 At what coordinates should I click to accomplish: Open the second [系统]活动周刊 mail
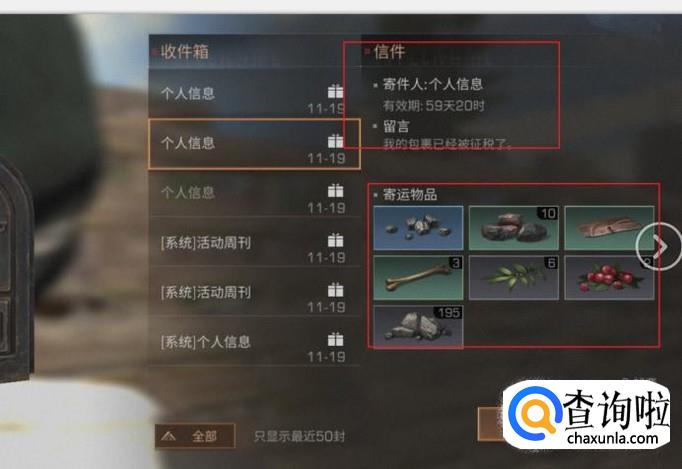[x=254, y=292]
